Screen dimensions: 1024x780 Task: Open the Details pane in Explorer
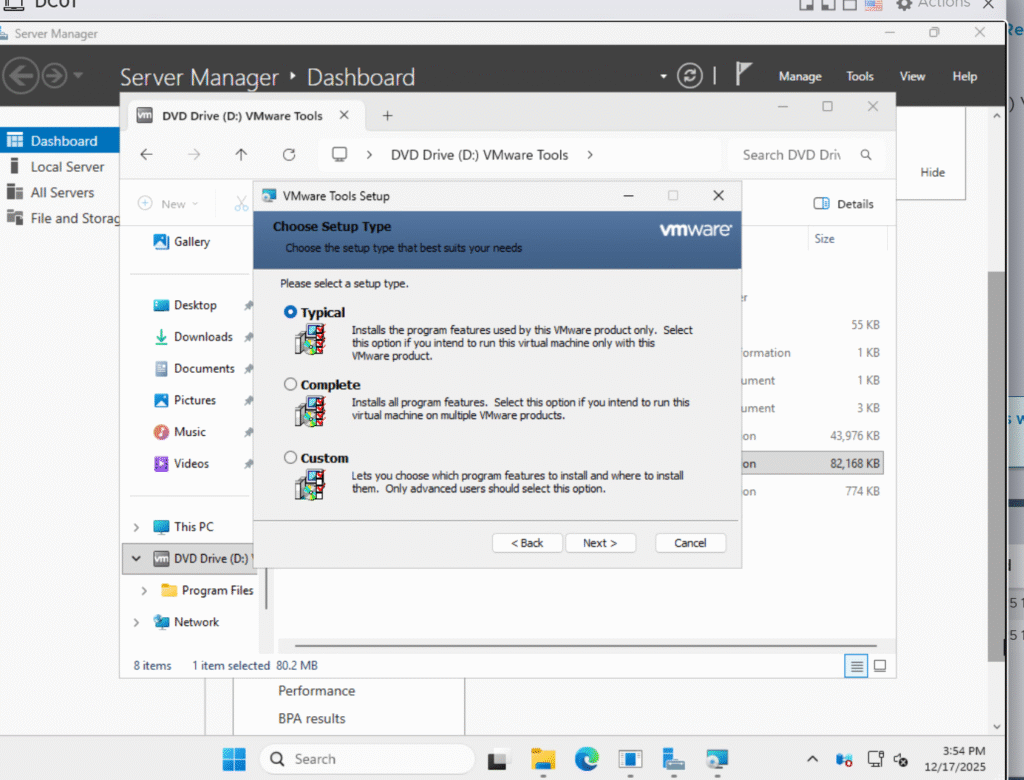[844, 204]
